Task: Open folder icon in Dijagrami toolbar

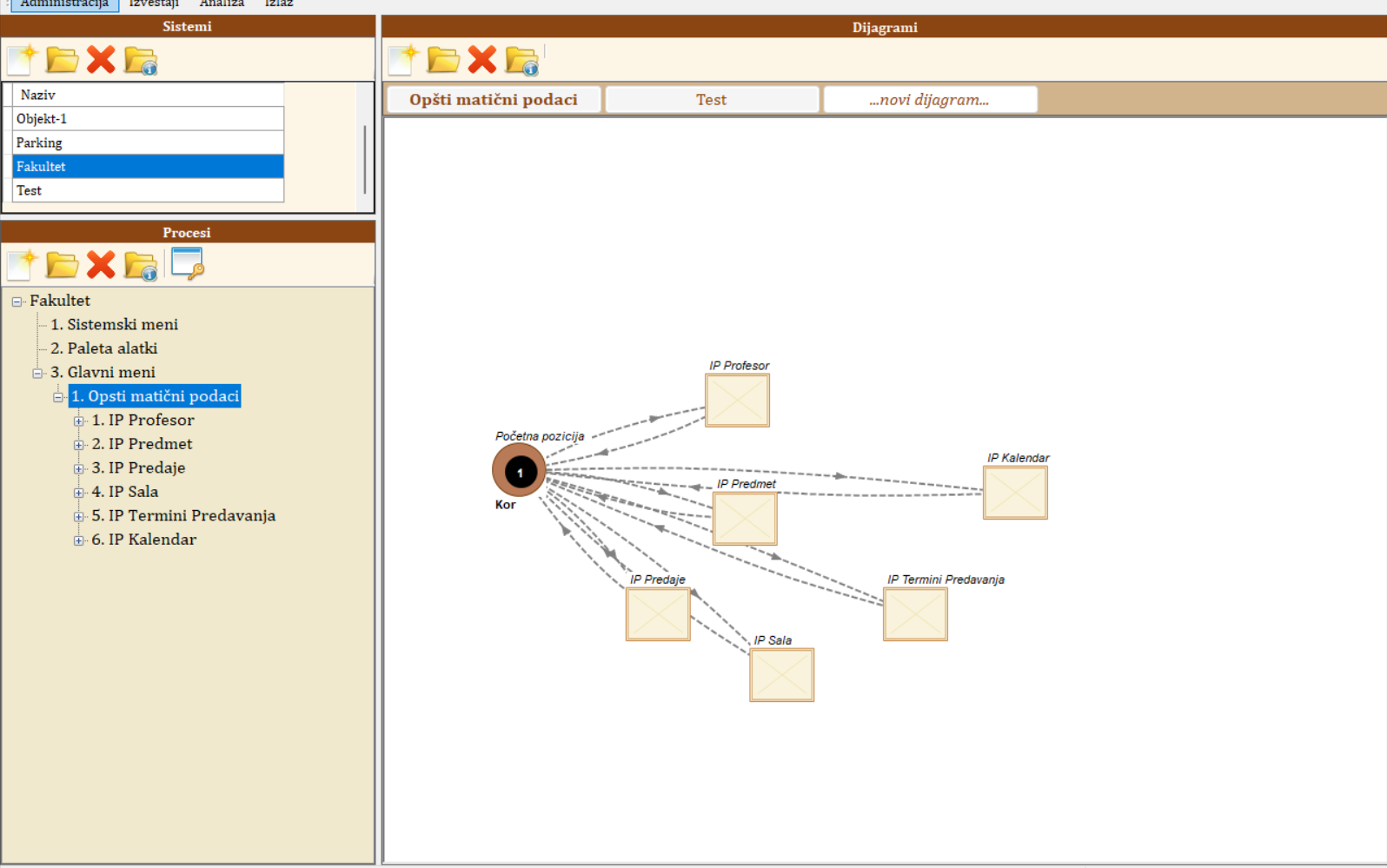Action: pyautogui.click(x=443, y=60)
